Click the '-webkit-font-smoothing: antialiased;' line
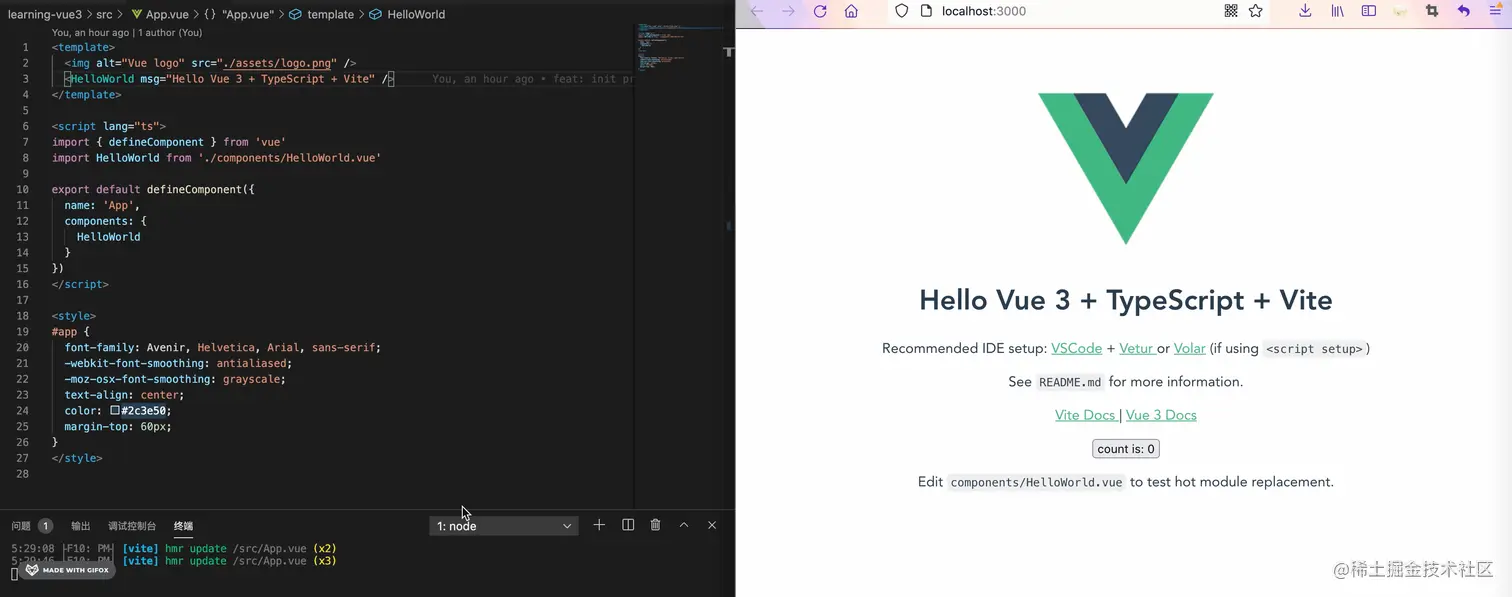This screenshot has height=597, width=1512. coord(178,363)
